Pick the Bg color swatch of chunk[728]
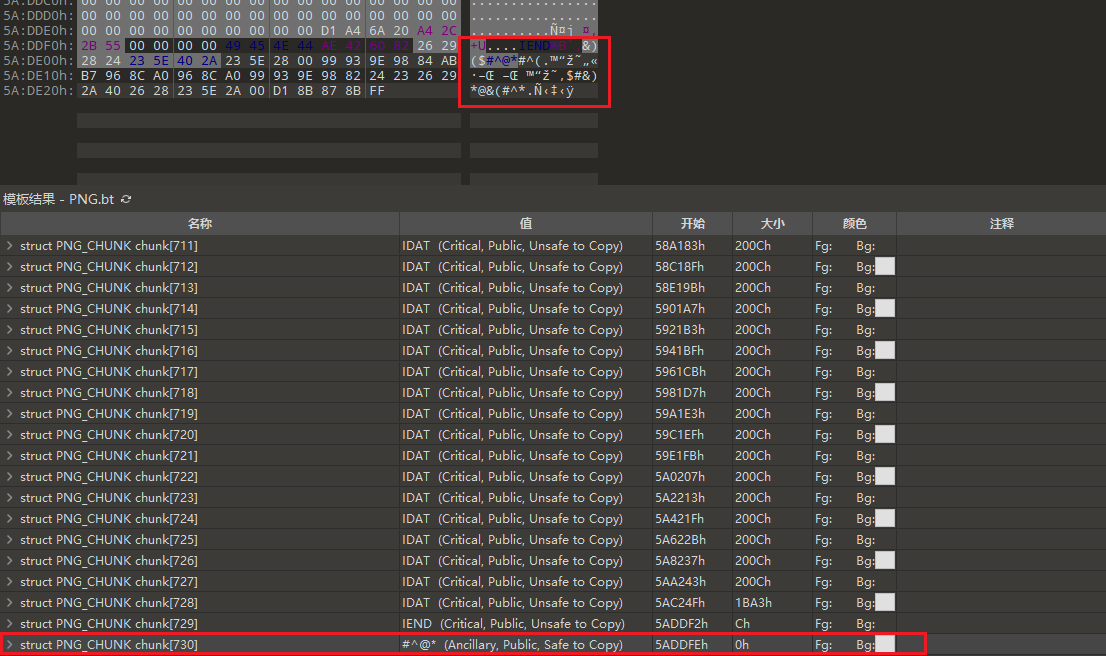This screenshot has width=1106, height=656. click(x=885, y=603)
